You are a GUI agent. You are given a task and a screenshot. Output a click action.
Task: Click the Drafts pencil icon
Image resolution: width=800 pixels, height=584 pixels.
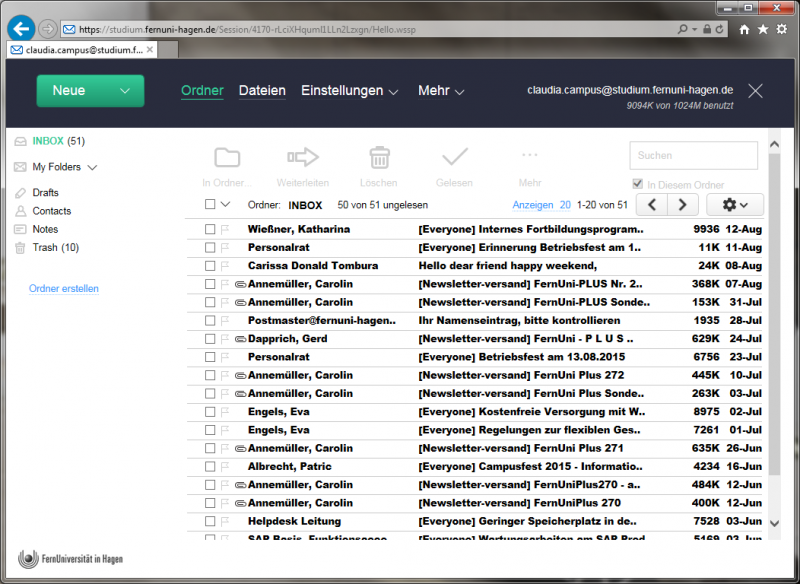click(x=20, y=193)
